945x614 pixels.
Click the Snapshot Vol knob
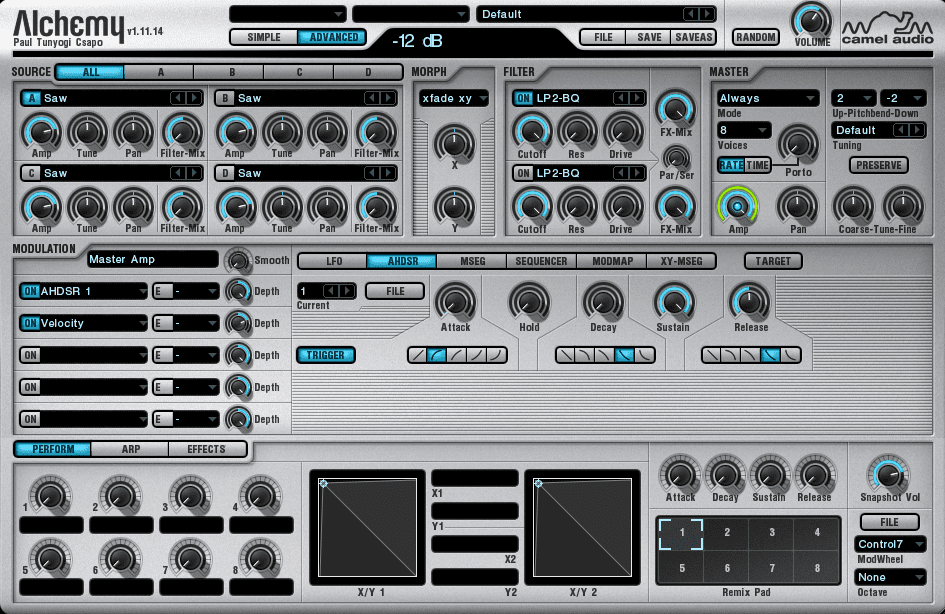pos(889,474)
